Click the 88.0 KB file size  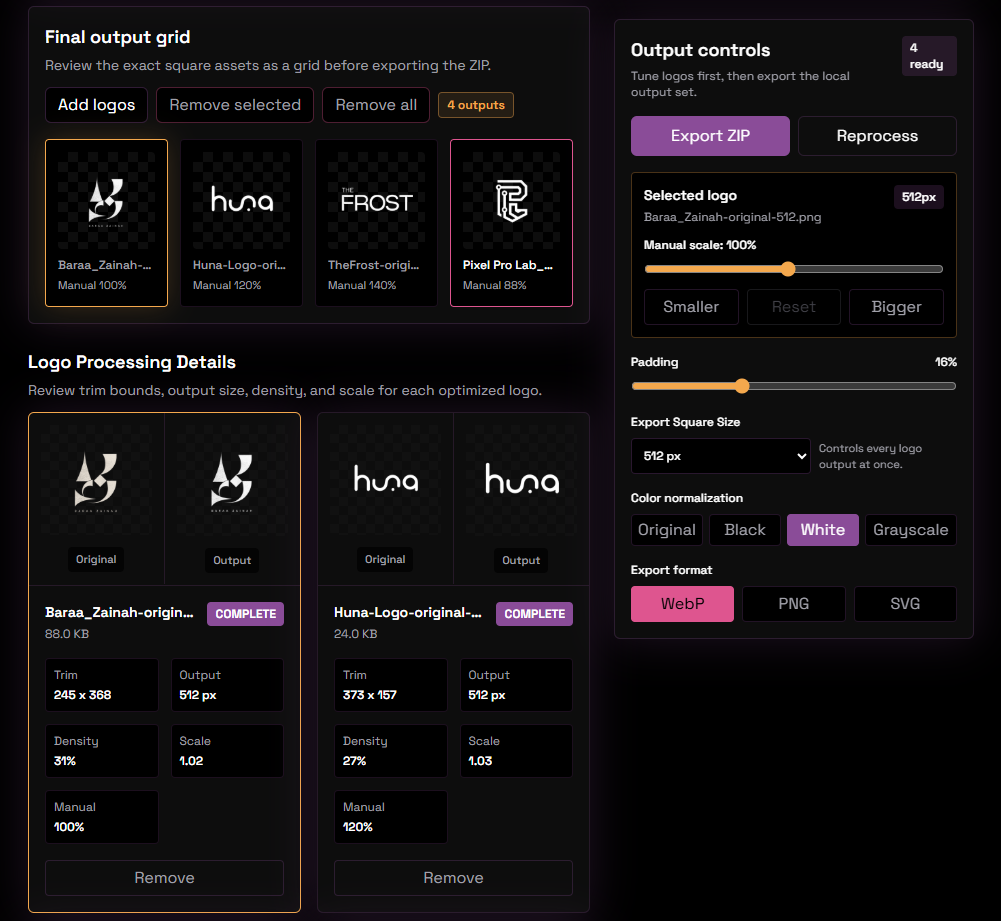tap(67, 634)
